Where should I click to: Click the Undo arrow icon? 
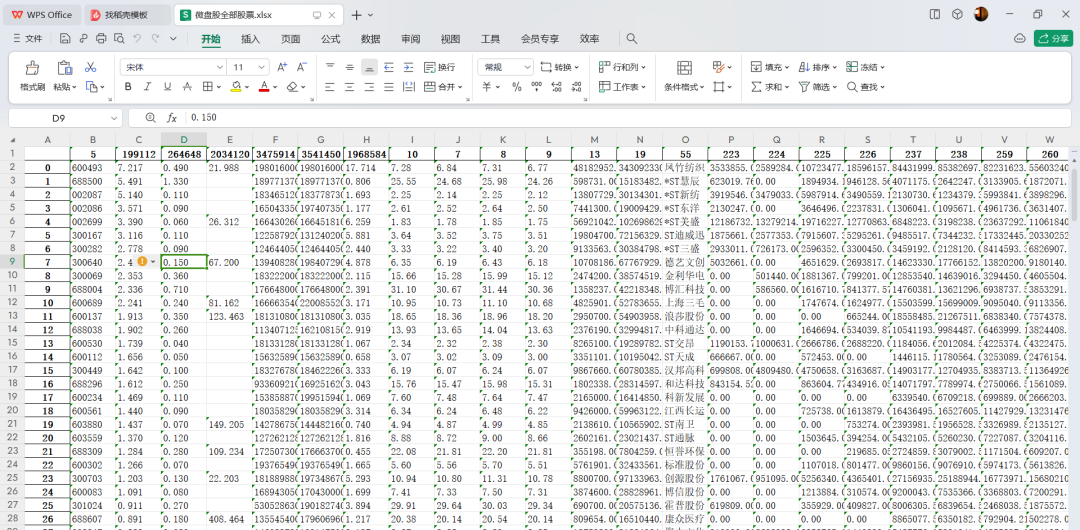137,39
